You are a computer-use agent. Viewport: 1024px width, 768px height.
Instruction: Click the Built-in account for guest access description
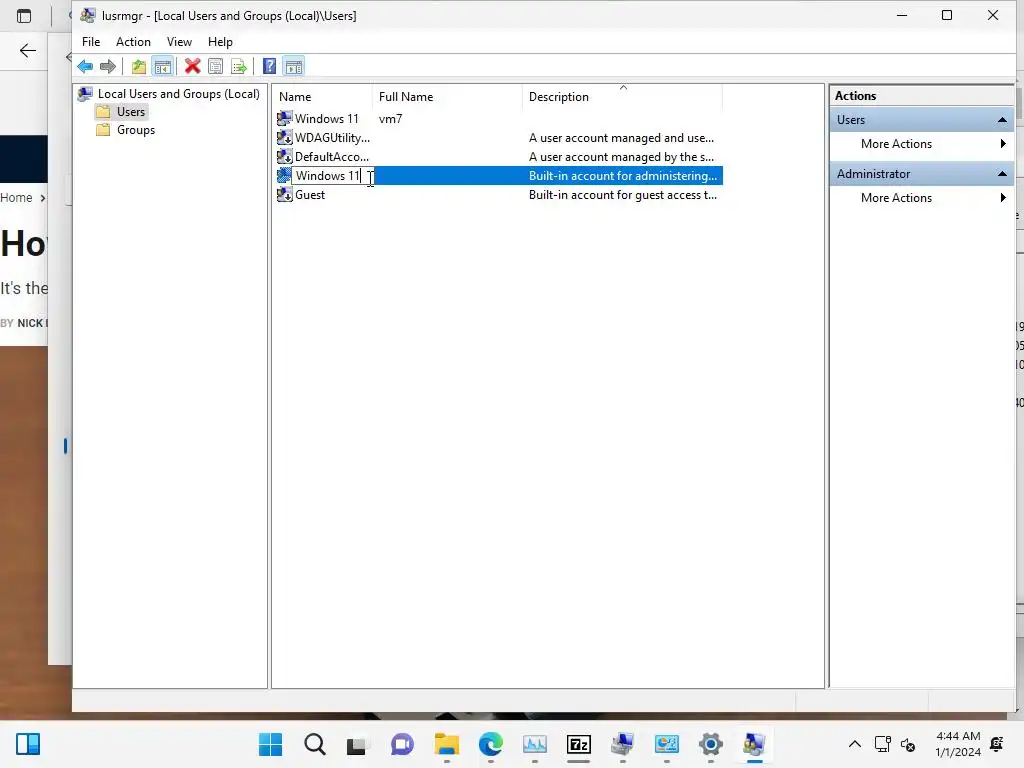tap(622, 195)
